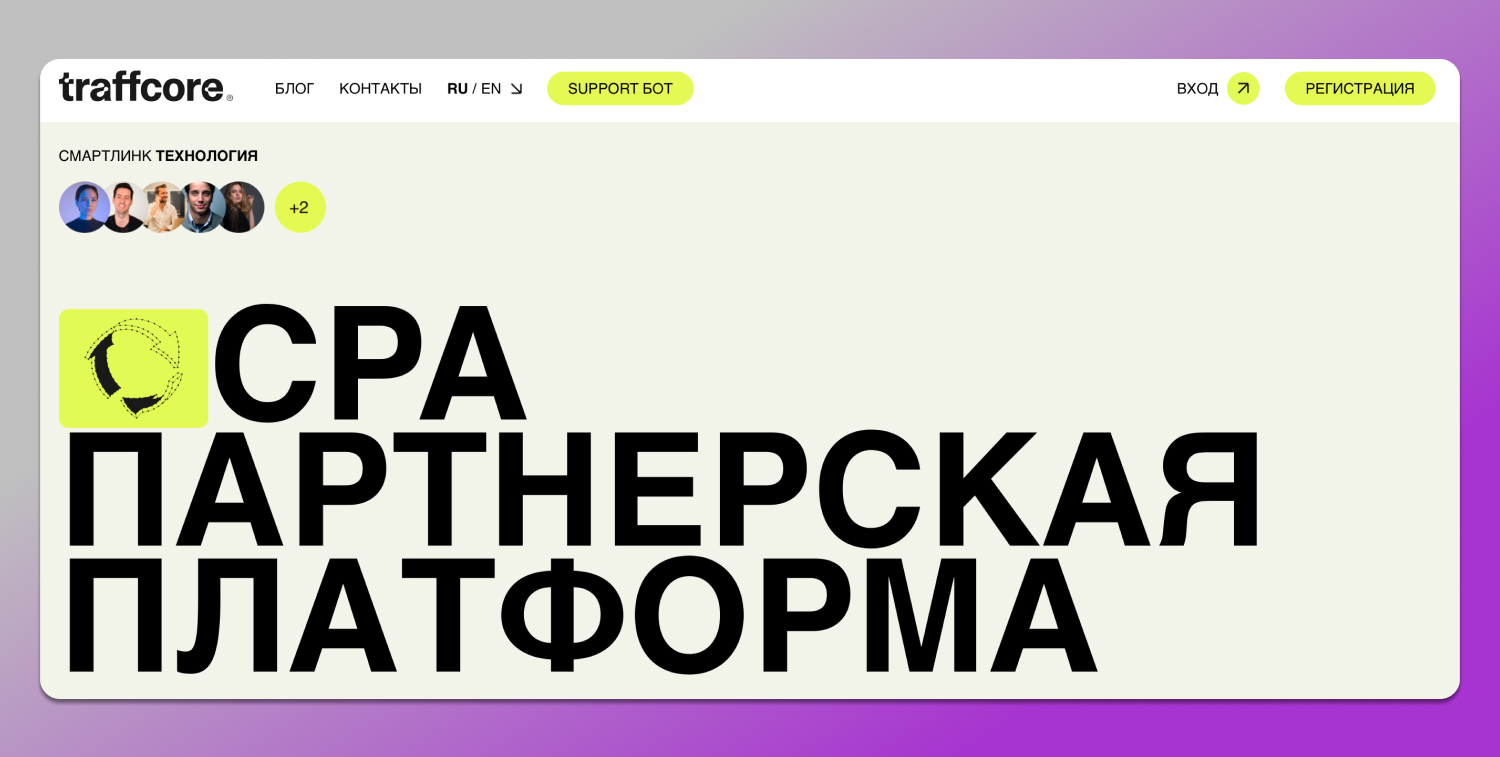Switch language to EN
The width and height of the screenshot is (1500, 757).
(491, 88)
